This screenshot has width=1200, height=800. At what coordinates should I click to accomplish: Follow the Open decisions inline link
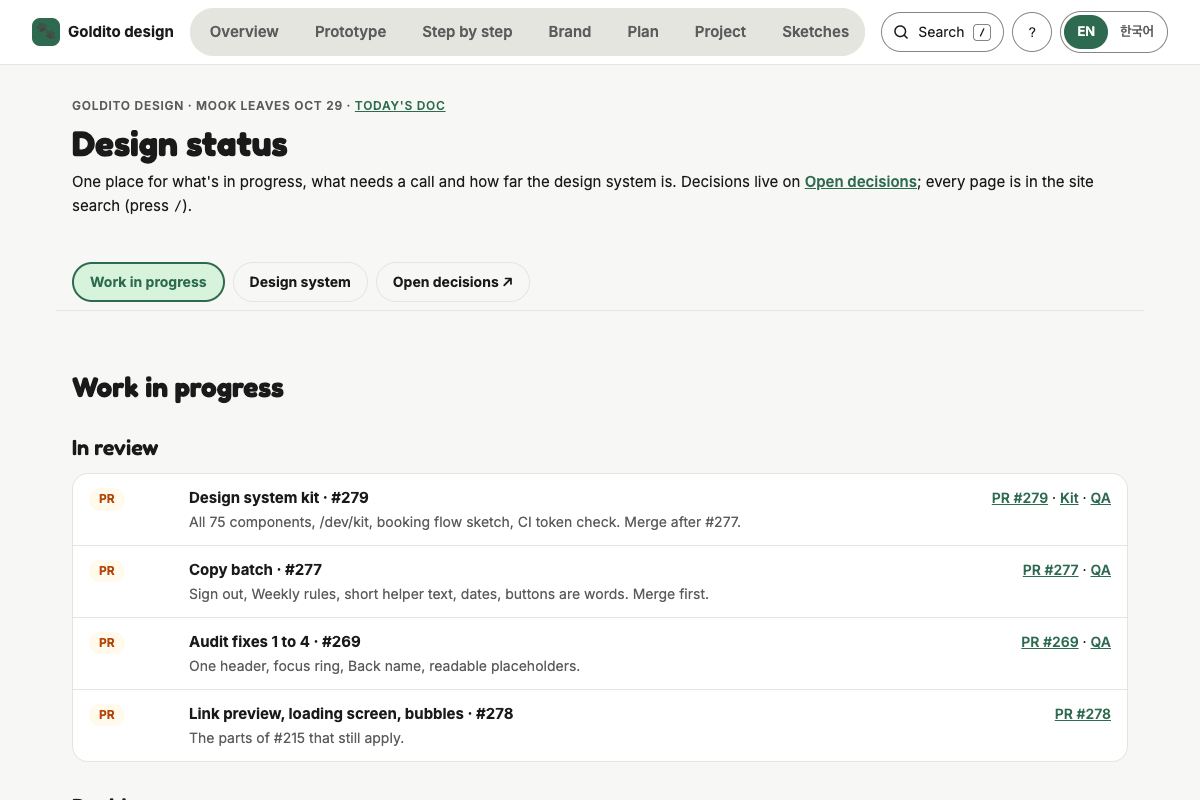(x=861, y=182)
